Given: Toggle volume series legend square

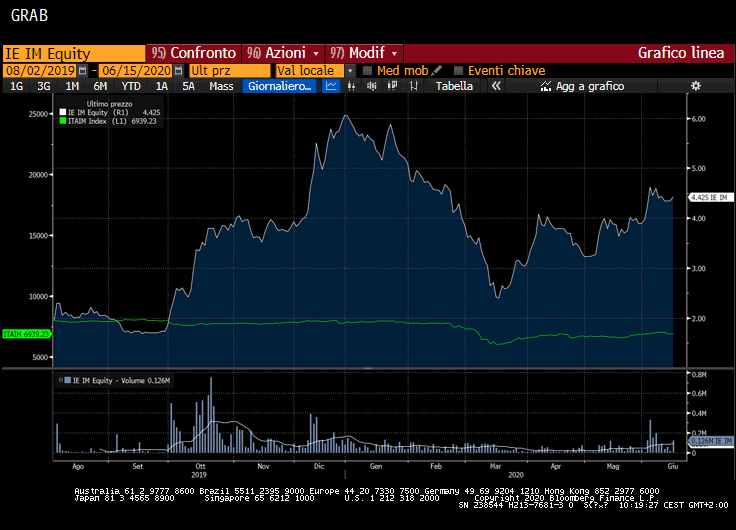Looking at the screenshot, I should tap(65, 380).
